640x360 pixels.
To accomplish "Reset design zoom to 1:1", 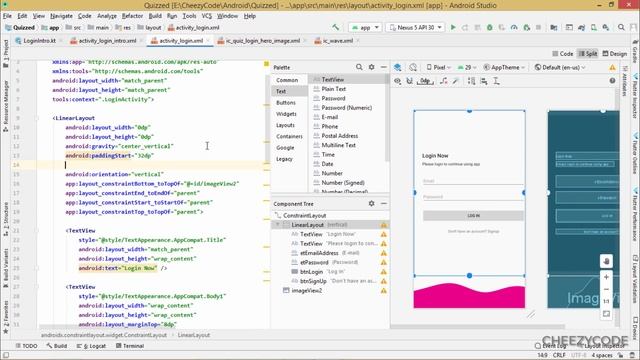I will pos(606,301).
